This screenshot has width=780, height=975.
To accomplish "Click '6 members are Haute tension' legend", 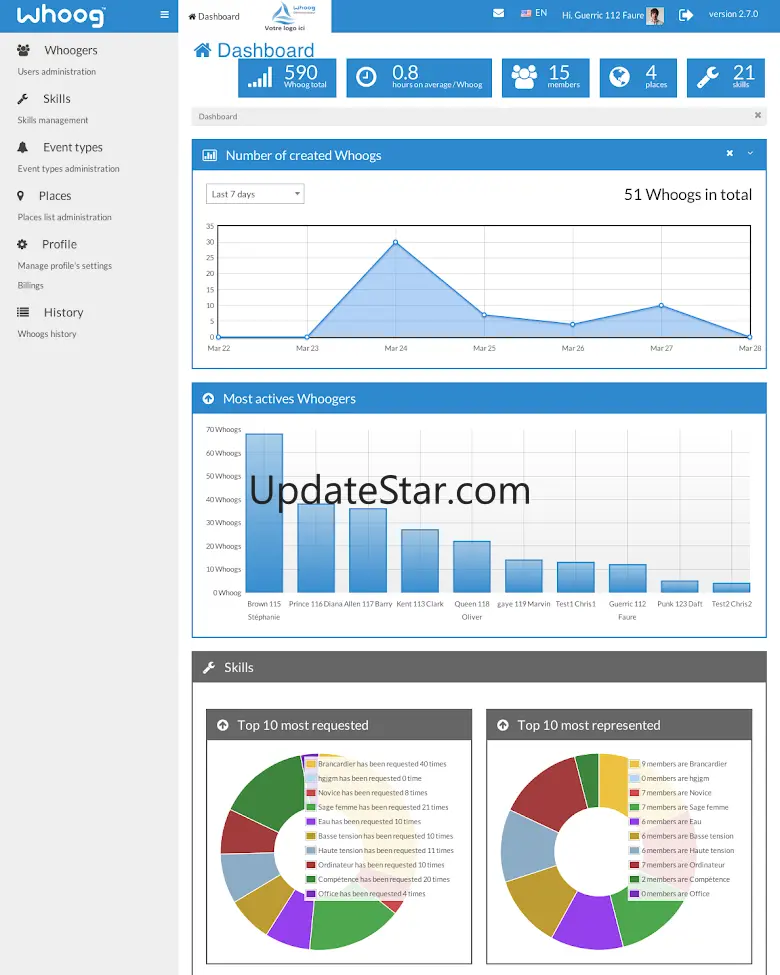I will pyautogui.click(x=688, y=851).
